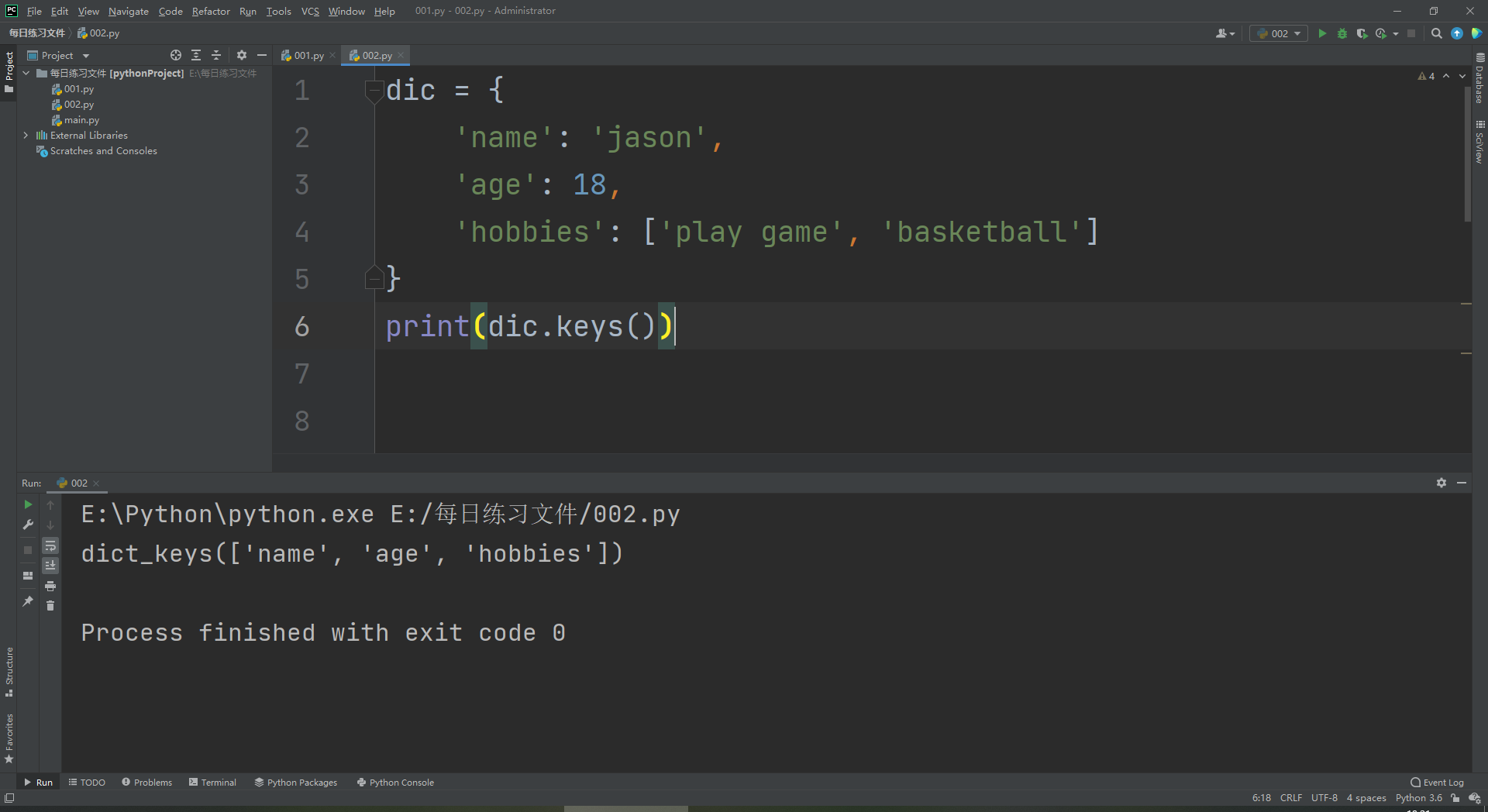Screen dimensions: 1488x812
Task: Open the File menu
Action: (34, 11)
